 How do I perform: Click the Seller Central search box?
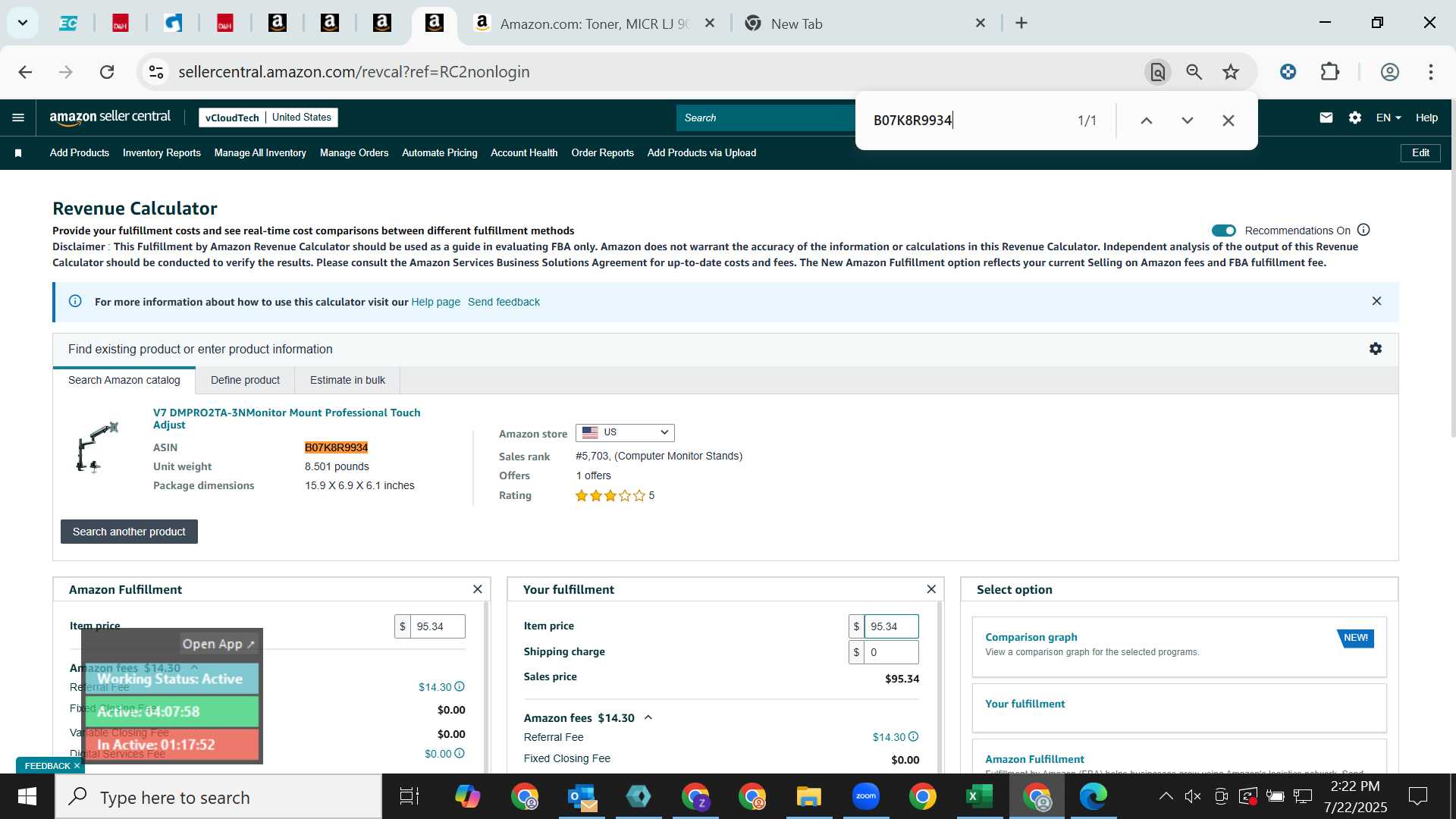[766, 118]
